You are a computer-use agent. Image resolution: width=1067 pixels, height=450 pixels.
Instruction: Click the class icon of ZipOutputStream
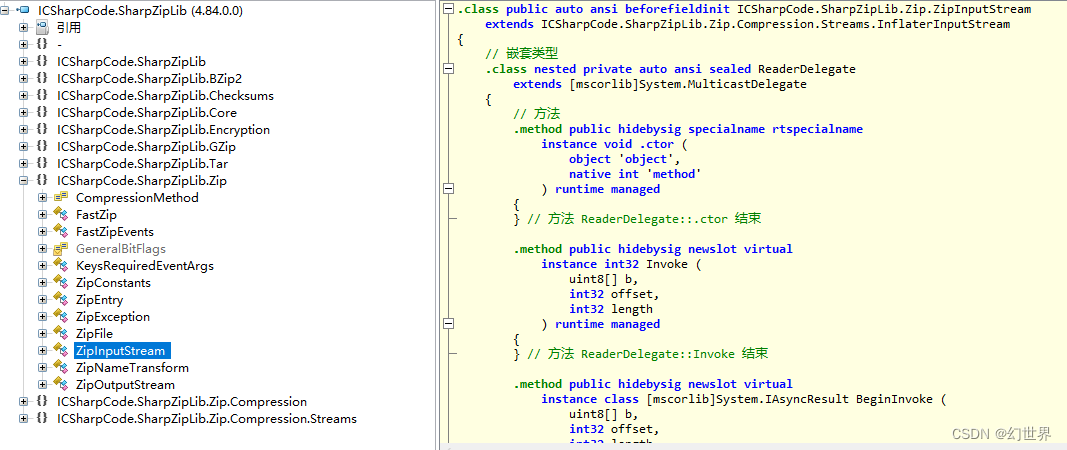tap(61, 385)
